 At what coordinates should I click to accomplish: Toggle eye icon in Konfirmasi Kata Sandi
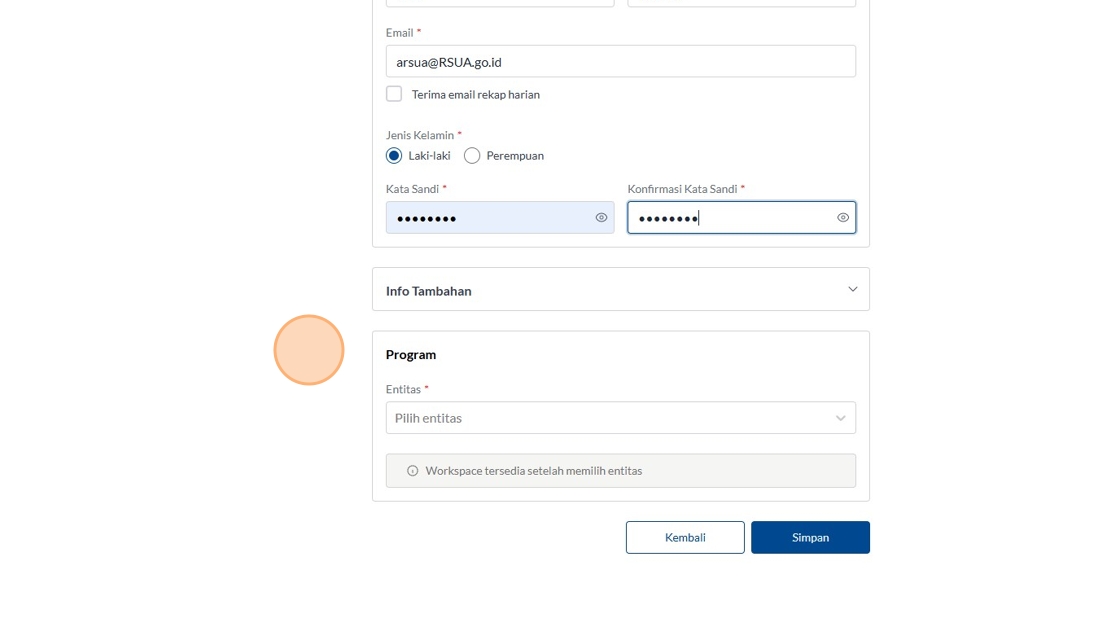pyautogui.click(x=843, y=217)
